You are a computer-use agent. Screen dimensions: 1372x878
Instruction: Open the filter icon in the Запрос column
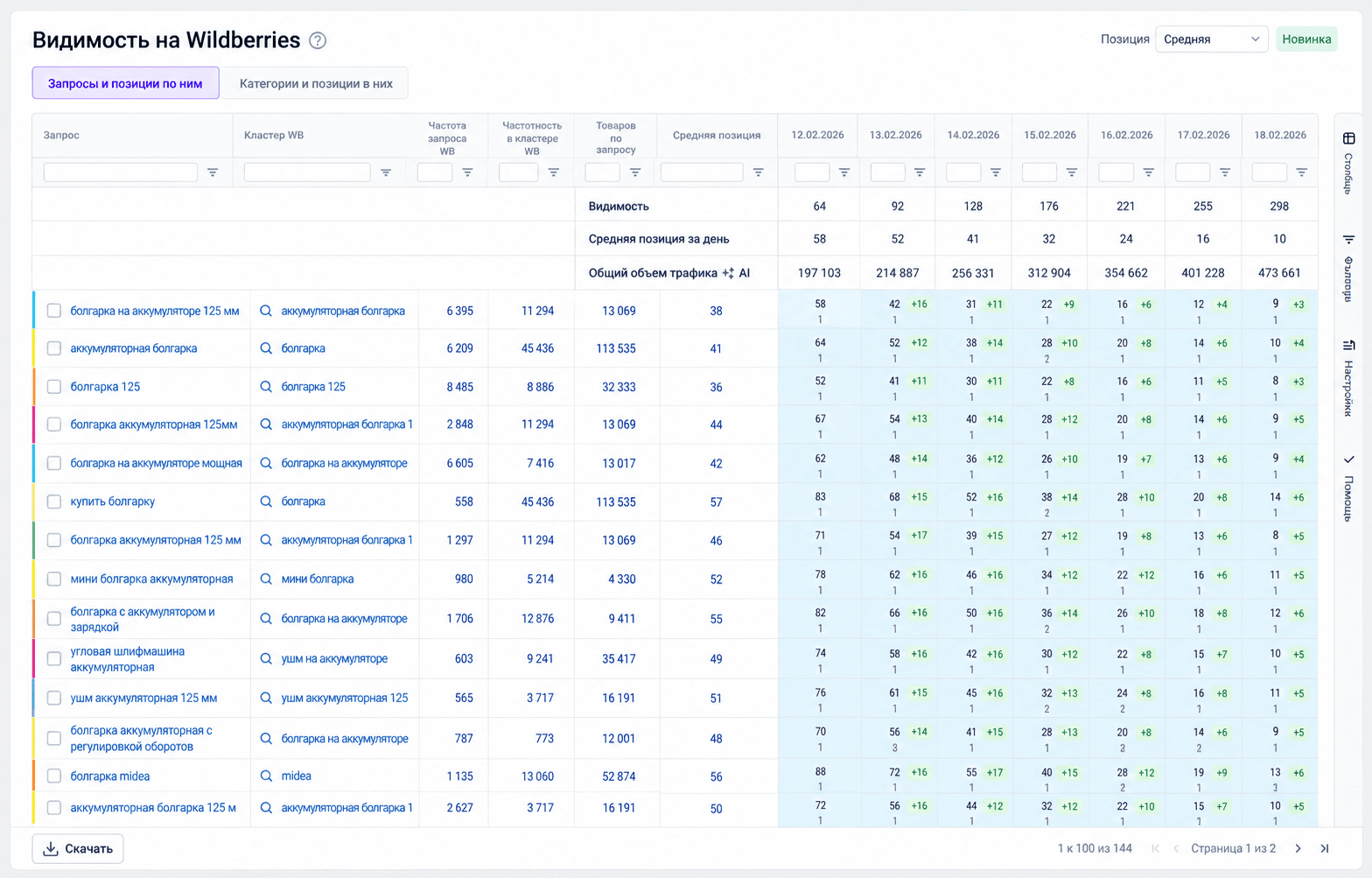click(213, 172)
